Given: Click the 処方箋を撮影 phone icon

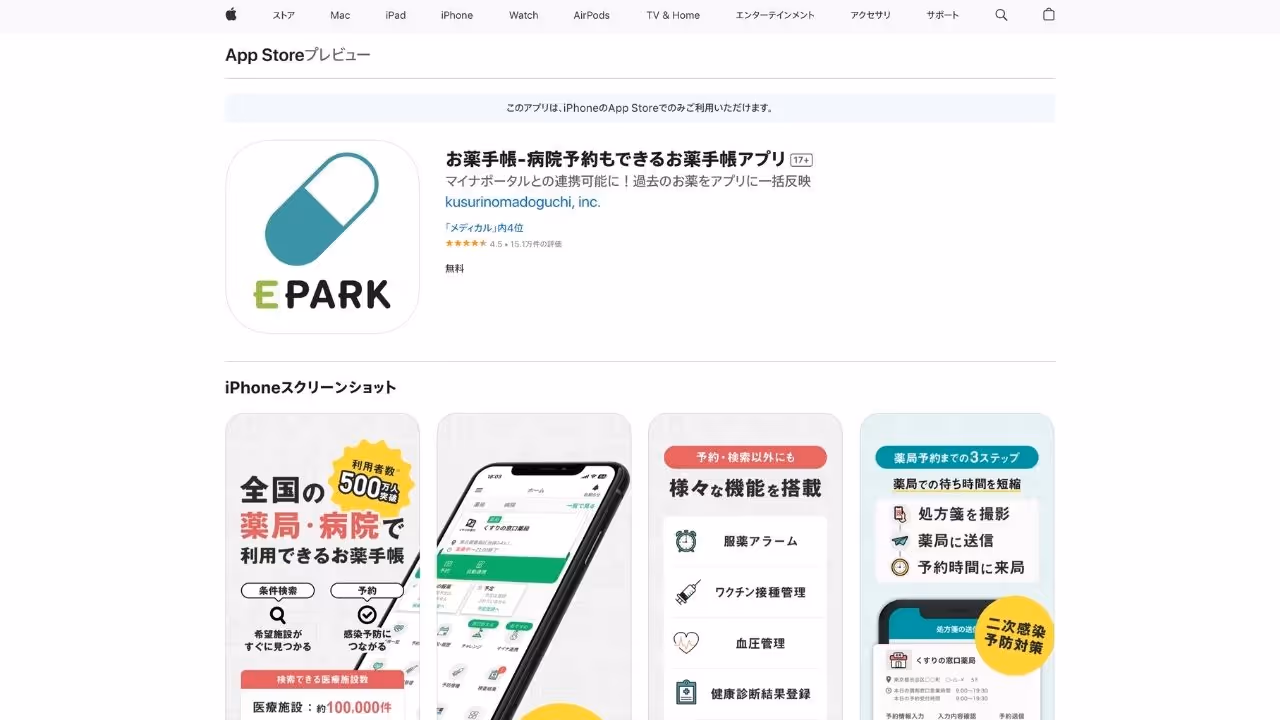Looking at the screenshot, I should tap(900, 514).
